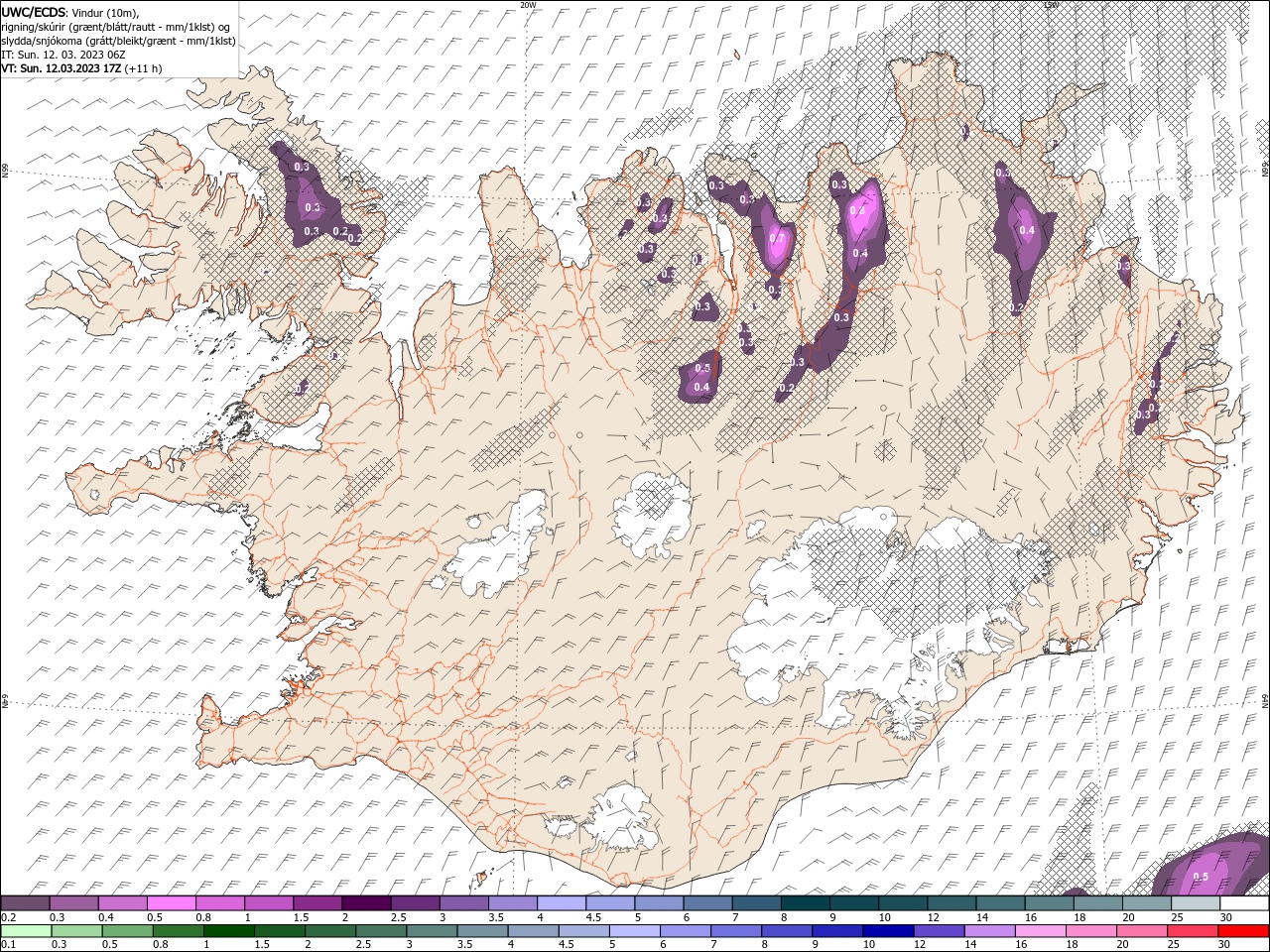Select the lower legend swatch between 20 and 25
Viewport: 1270px width, 952px height.
tap(1140, 930)
